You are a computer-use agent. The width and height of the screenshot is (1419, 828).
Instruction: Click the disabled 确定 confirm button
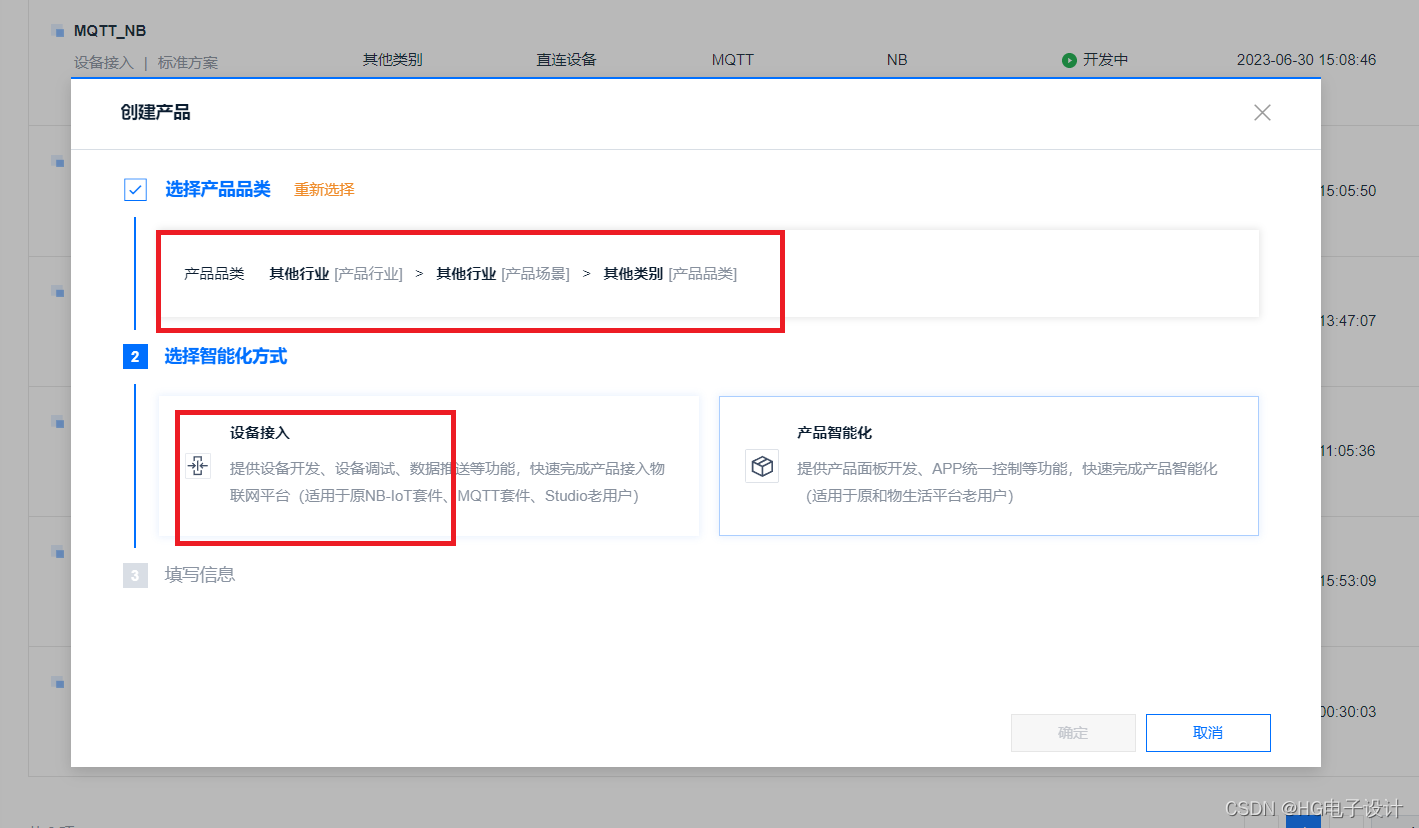[1072, 732]
